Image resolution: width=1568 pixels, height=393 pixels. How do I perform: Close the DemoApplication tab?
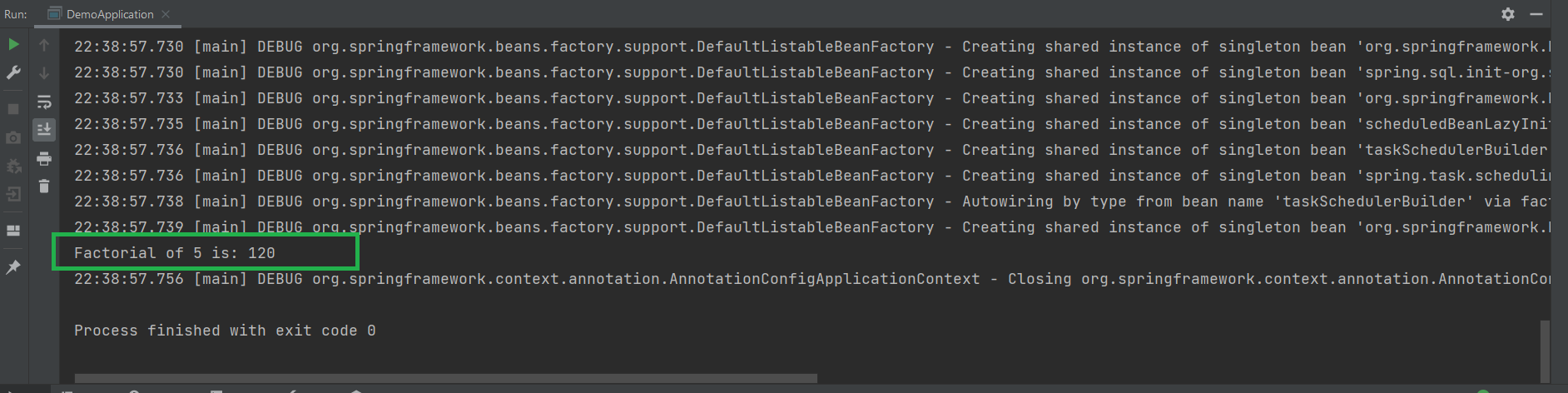tap(166, 14)
